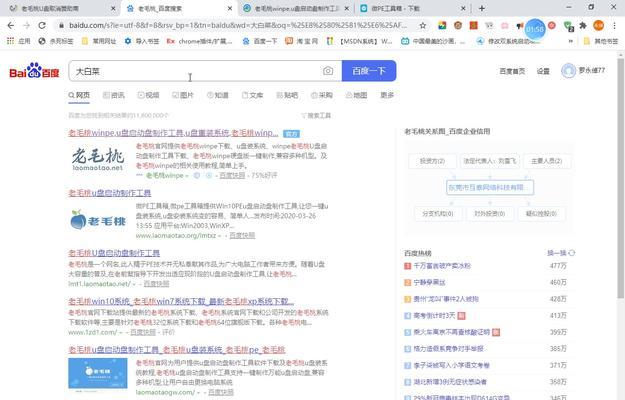Switch to the 老毛桃winpe tab
625x400 pixels.
[297, 8]
